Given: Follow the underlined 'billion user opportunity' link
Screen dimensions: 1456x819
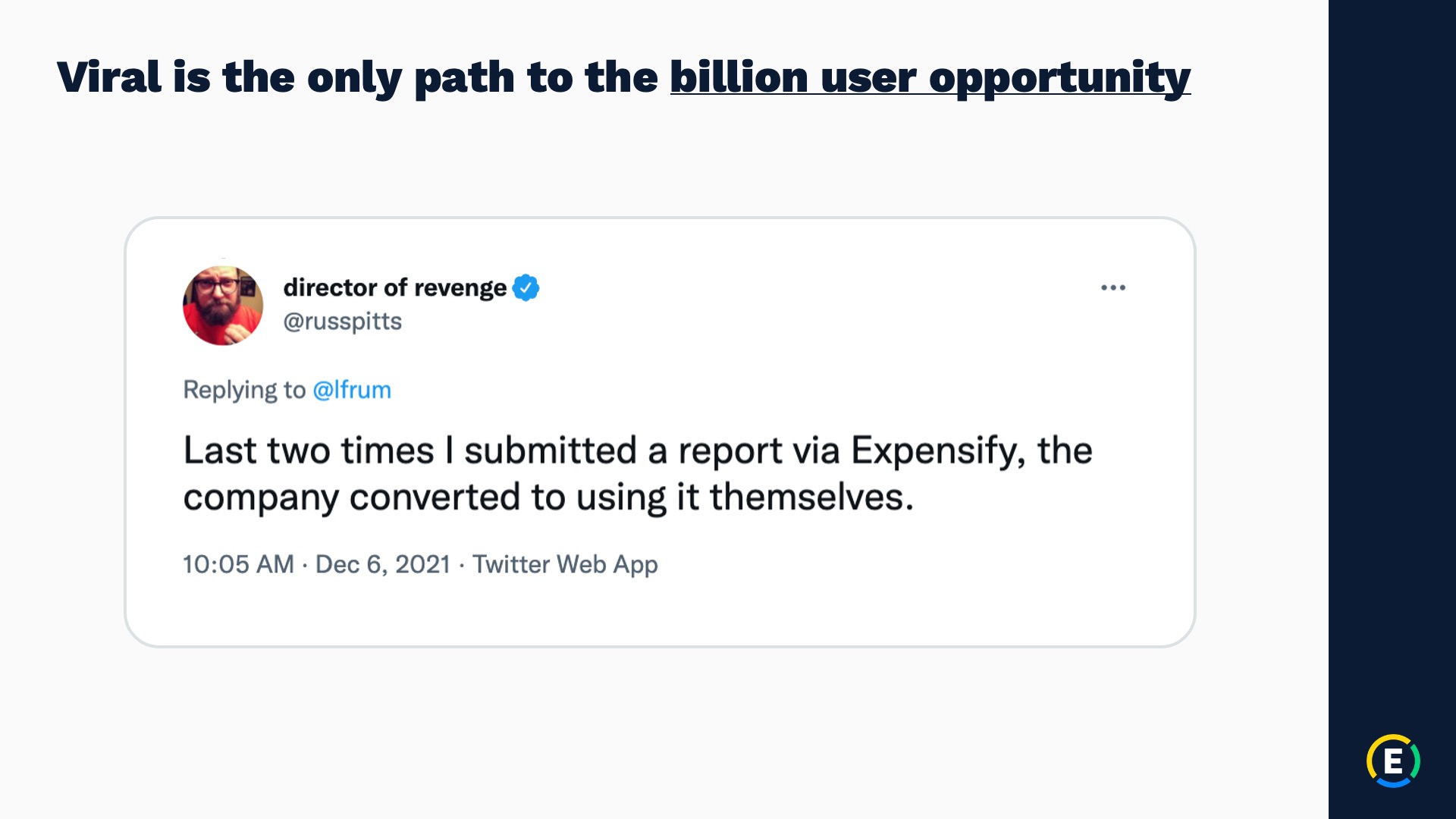Looking at the screenshot, I should [930, 78].
